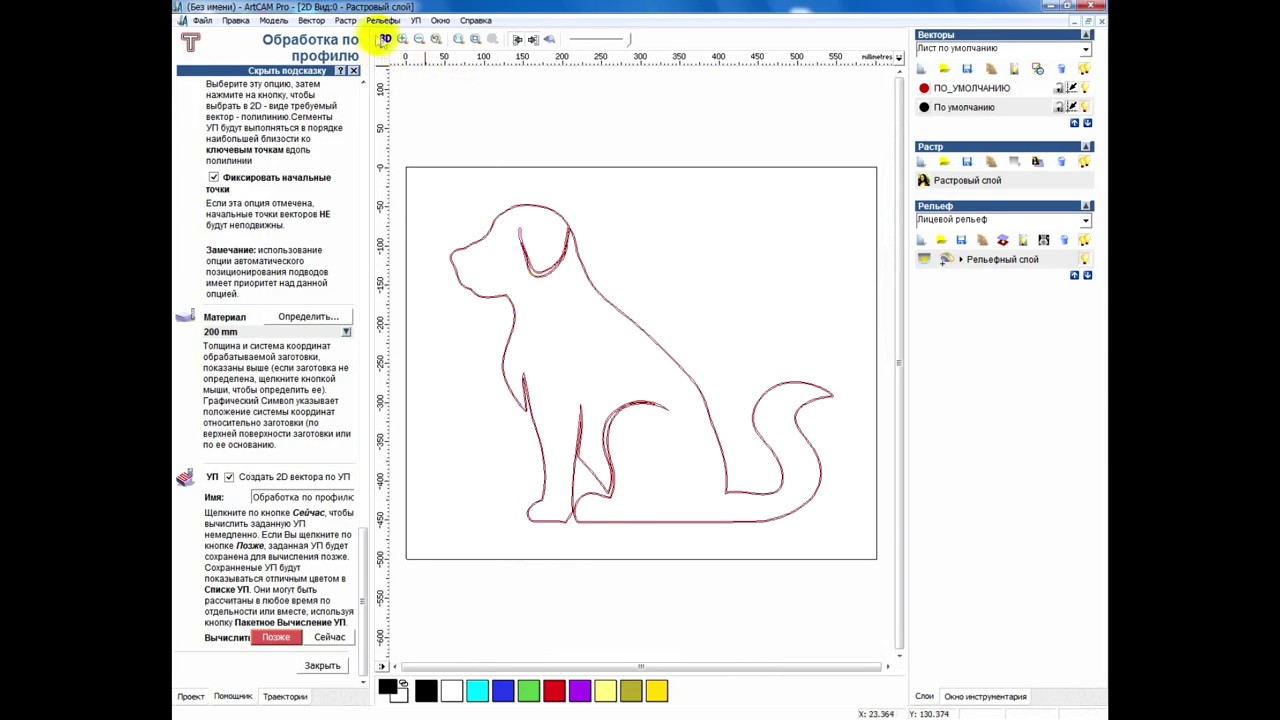
Task: Open the Справка menu
Action: pos(476,20)
